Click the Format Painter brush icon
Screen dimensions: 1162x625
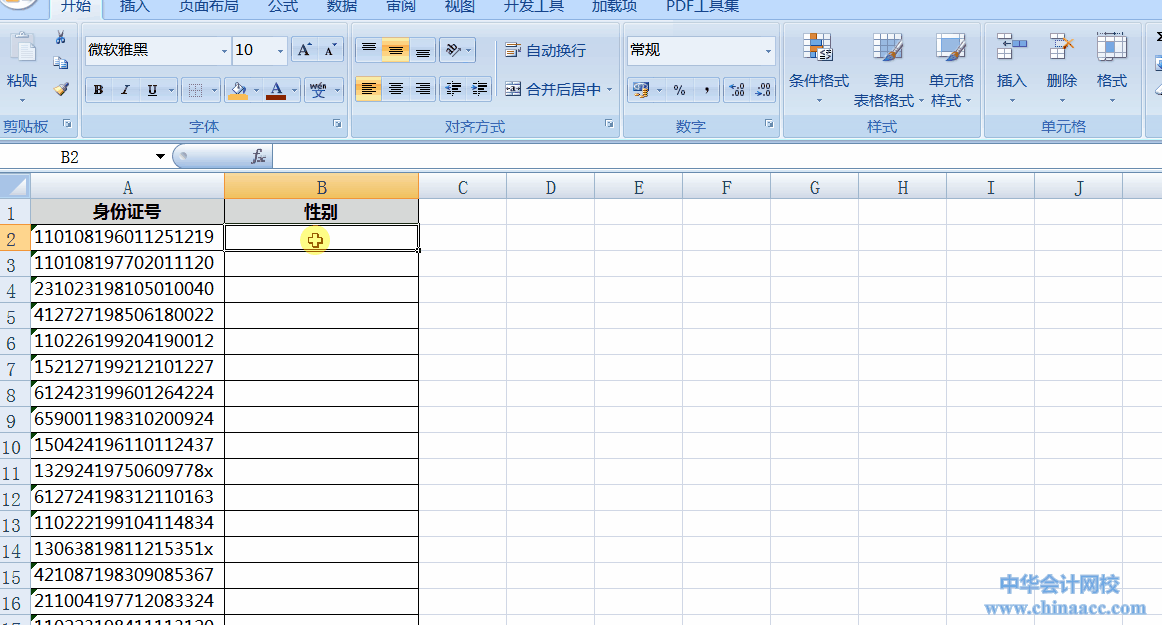pos(61,89)
